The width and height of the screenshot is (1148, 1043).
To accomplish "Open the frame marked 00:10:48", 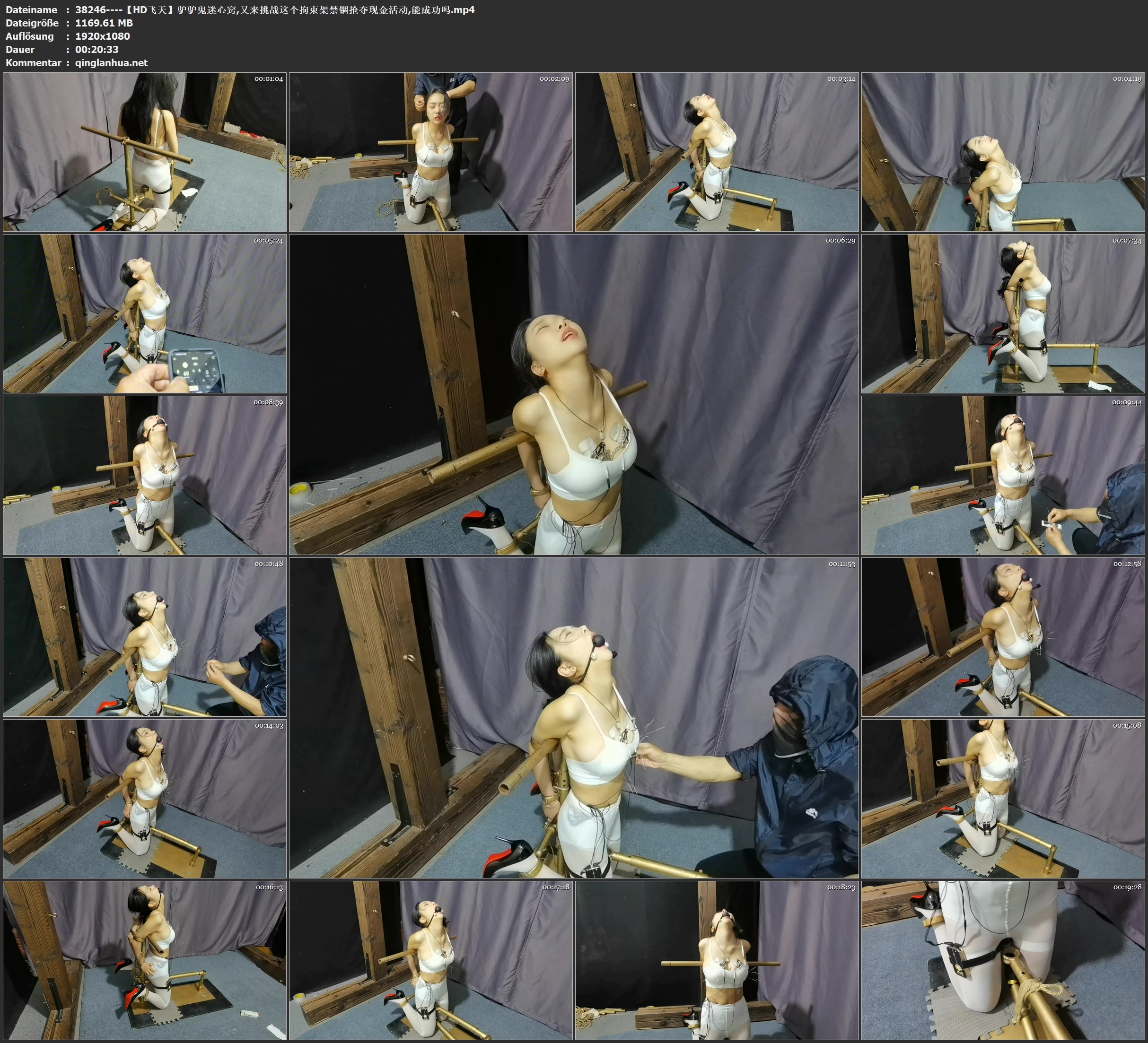I will [145, 637].
